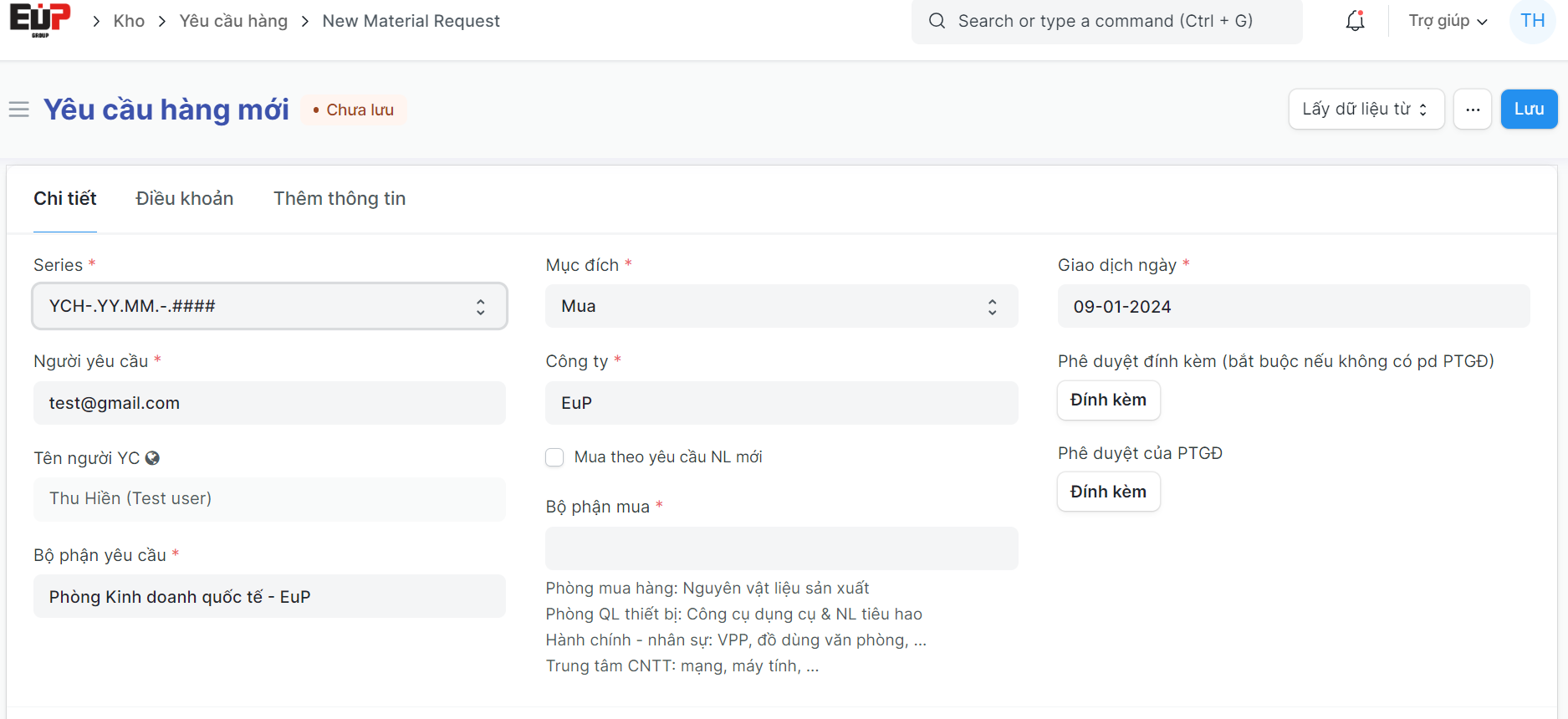
Task: Click the Bộ phận mua input field
Action: tap(781, 548)
